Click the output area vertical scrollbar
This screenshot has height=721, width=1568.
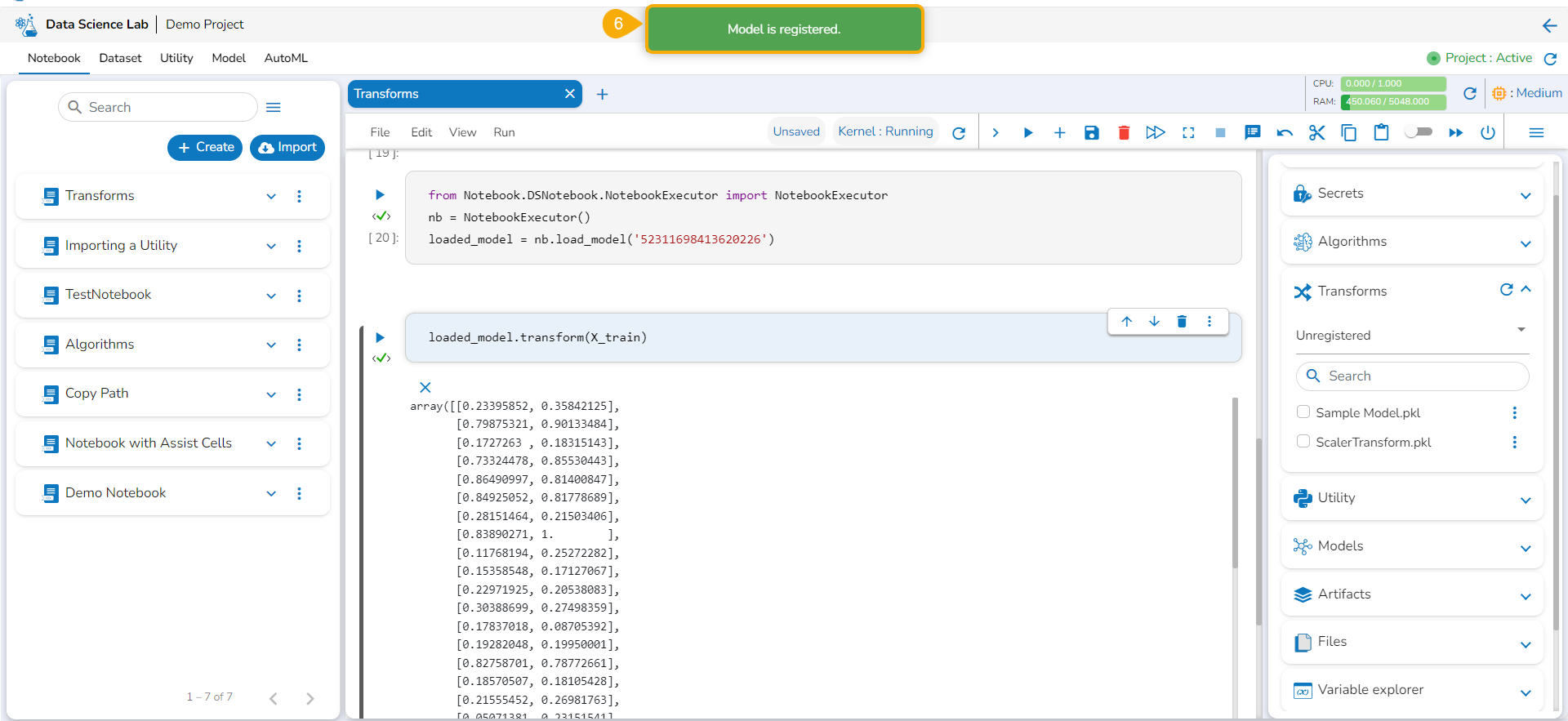coord(1235,482)
